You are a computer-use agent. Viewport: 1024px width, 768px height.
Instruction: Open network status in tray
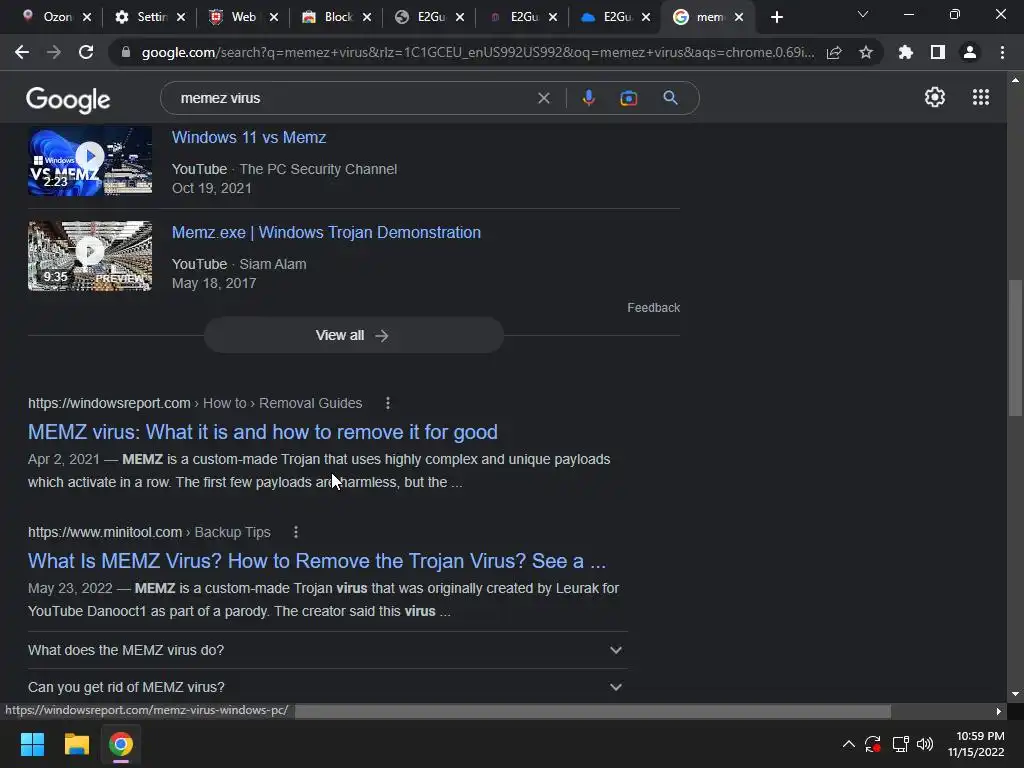tap(901, 744)
